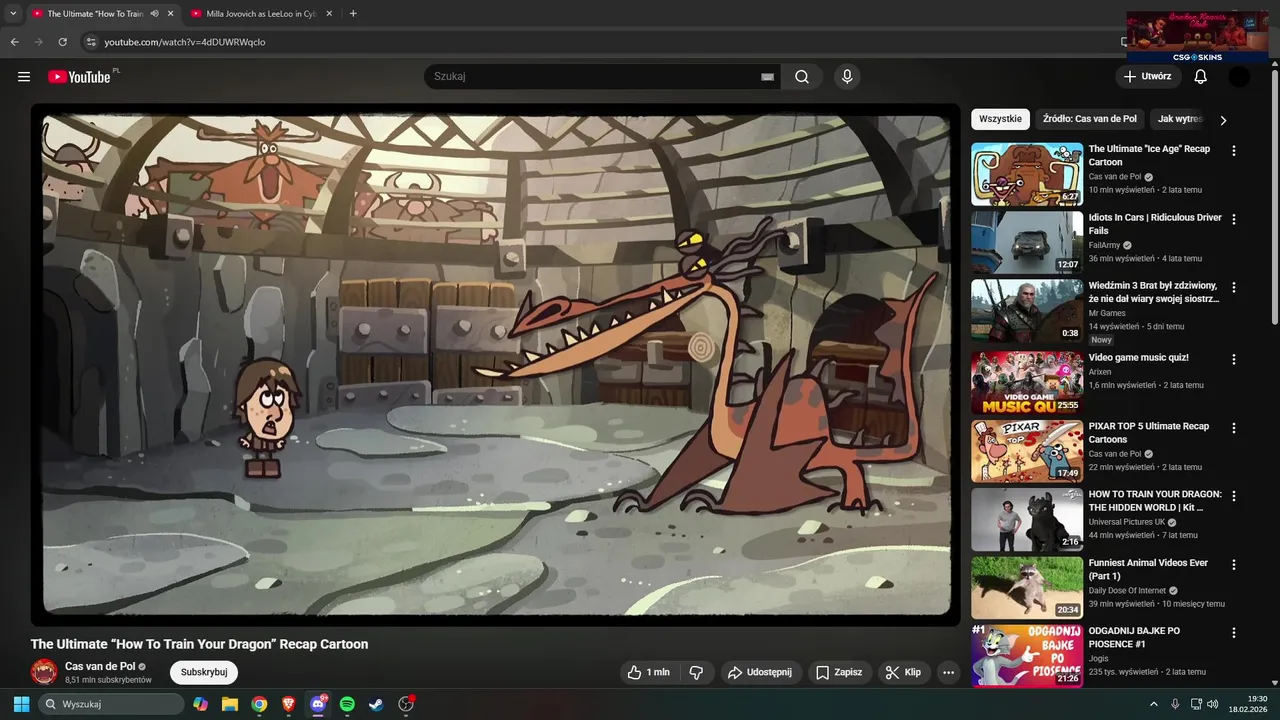Mute the tab via speaker icon
This screenshot has height=720, width=1280.
click(154, 14)
